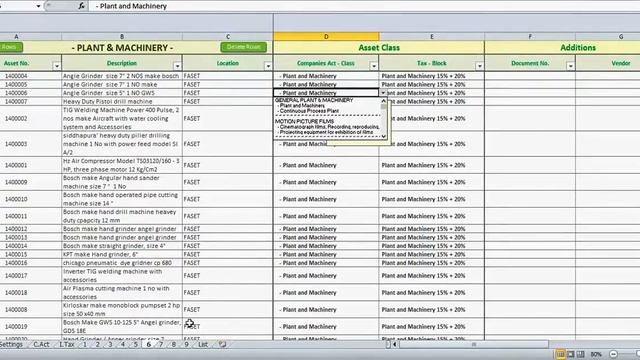The image size is (640, 360).
Task: Choose Projecting equipment option in the dropdown list
Action: point(326,132)
